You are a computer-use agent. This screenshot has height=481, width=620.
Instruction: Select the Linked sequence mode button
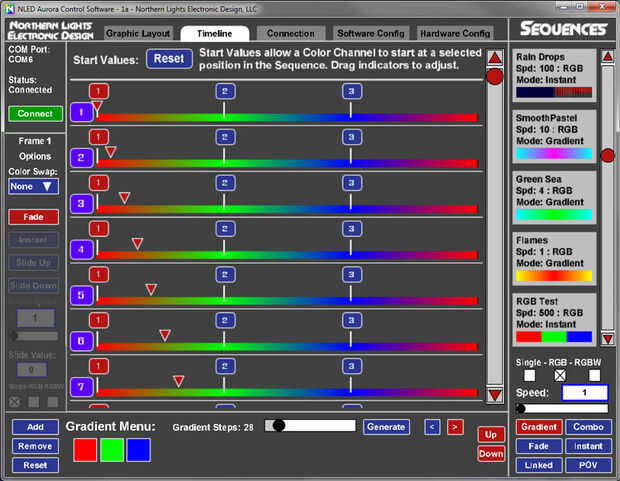(x=539, y=466)
